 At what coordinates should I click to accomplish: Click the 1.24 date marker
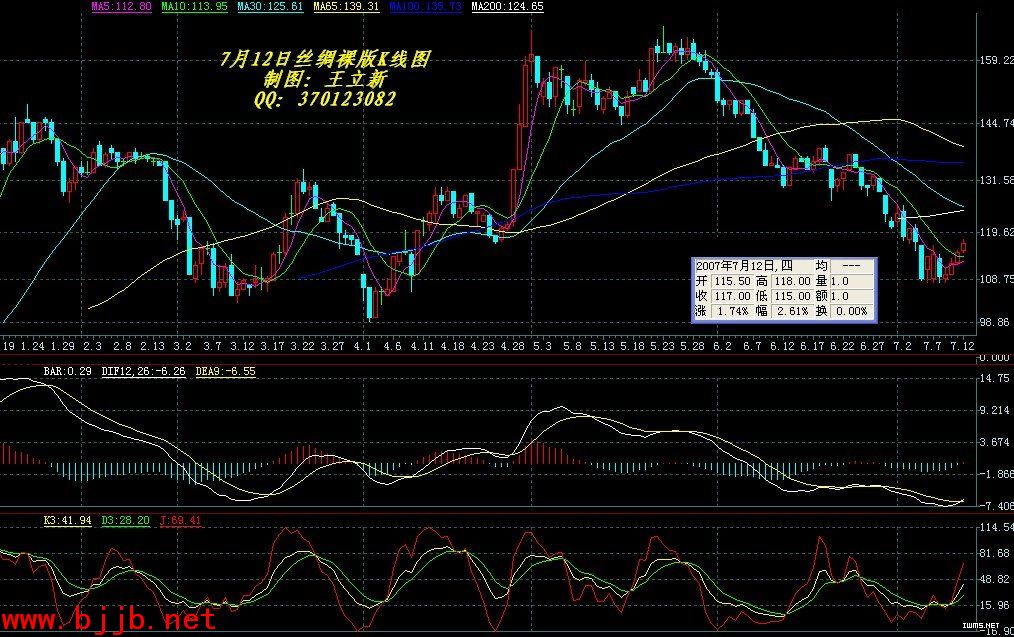33,346
